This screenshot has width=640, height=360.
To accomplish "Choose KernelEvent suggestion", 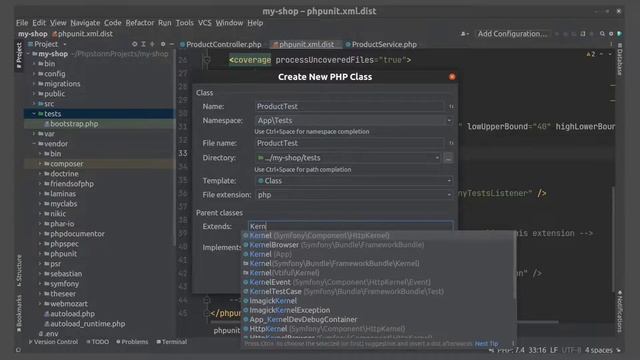I will [x=378, y=282].
